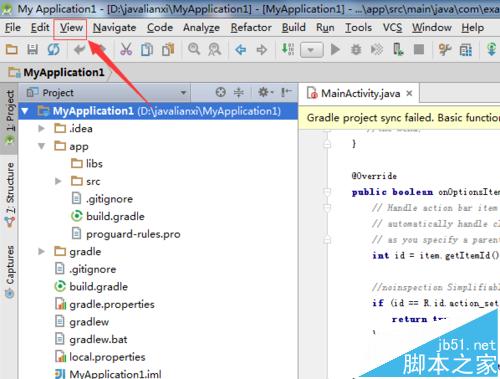The image size is (500, 379).
Task: Click the Back navigation blue arrow
Action: click(x=241, y=50)
